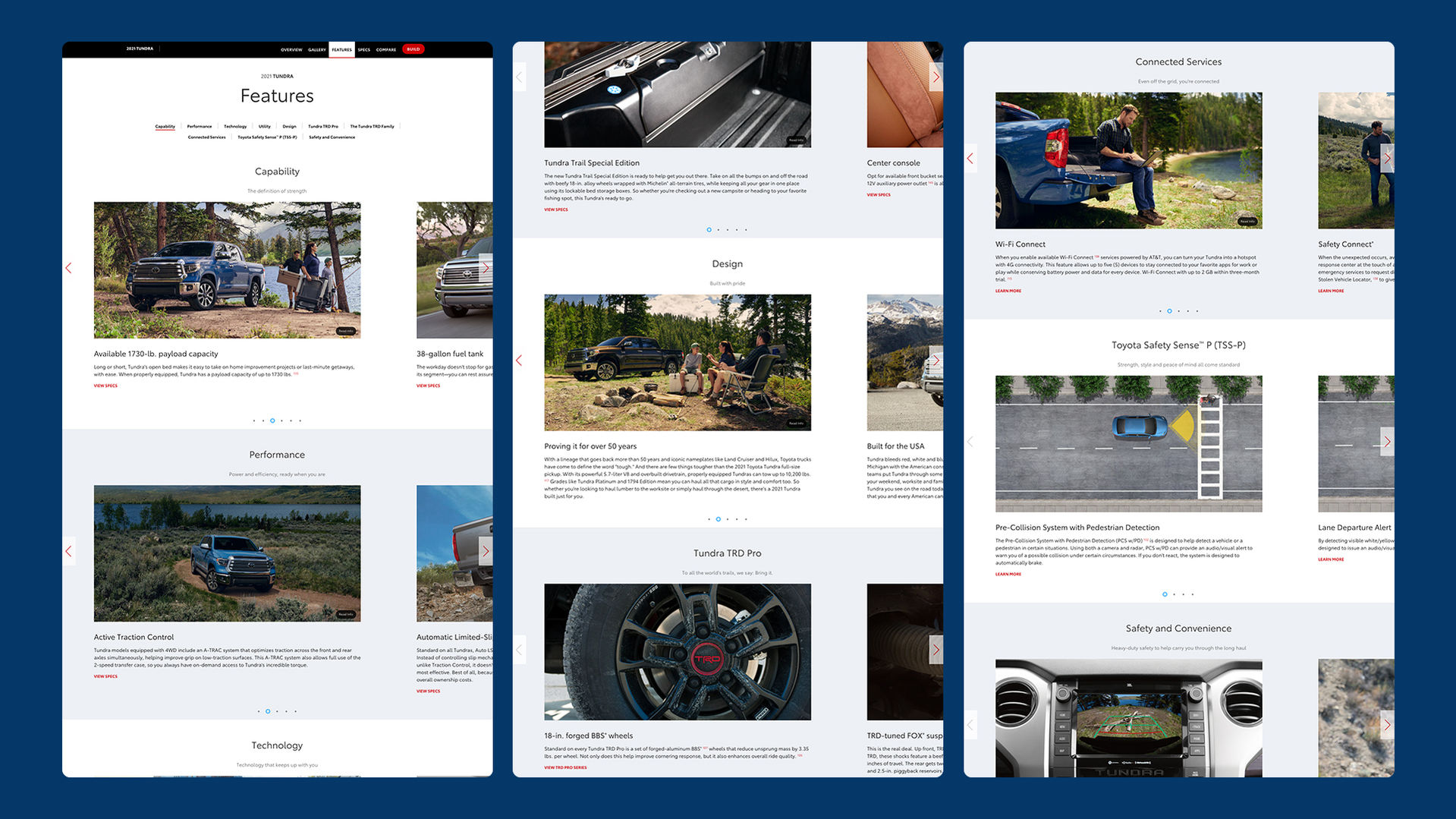1456x819 pixels.
Task: Show previous slide in Safety and Convenience carousel
Action: pyautogui.click(x=970, y=725)
